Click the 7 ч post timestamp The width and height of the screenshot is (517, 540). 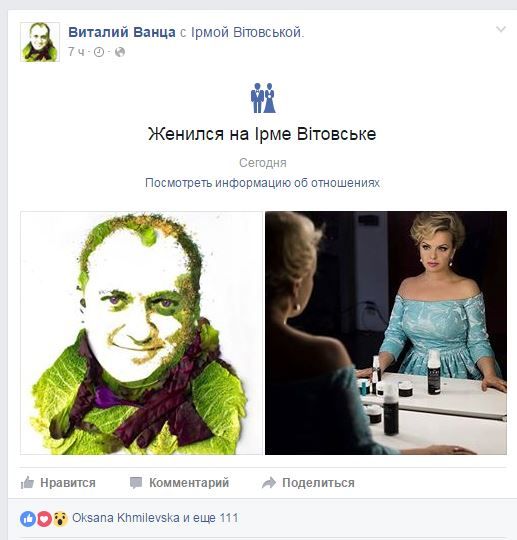tap(76, 52)
